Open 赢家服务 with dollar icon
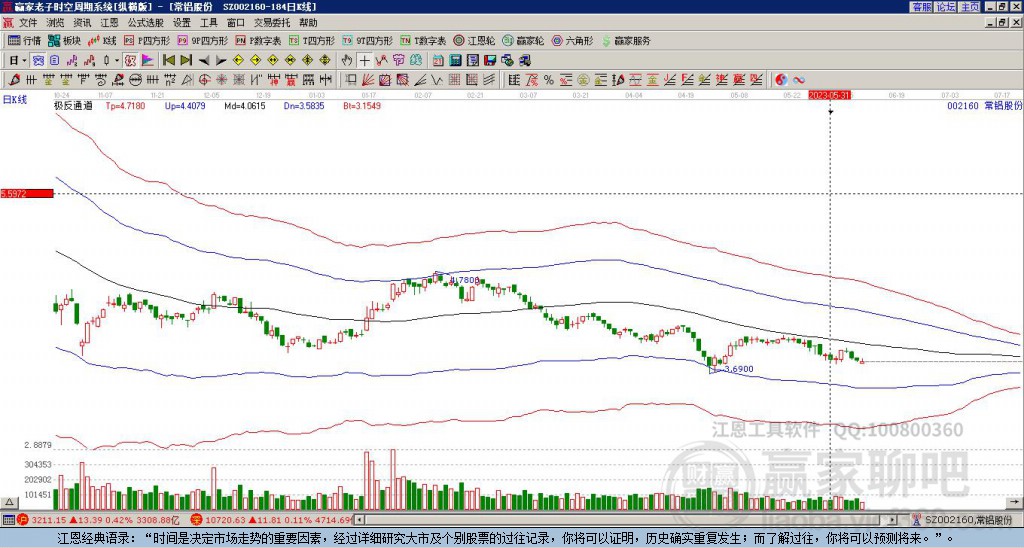 coord(626,40)
